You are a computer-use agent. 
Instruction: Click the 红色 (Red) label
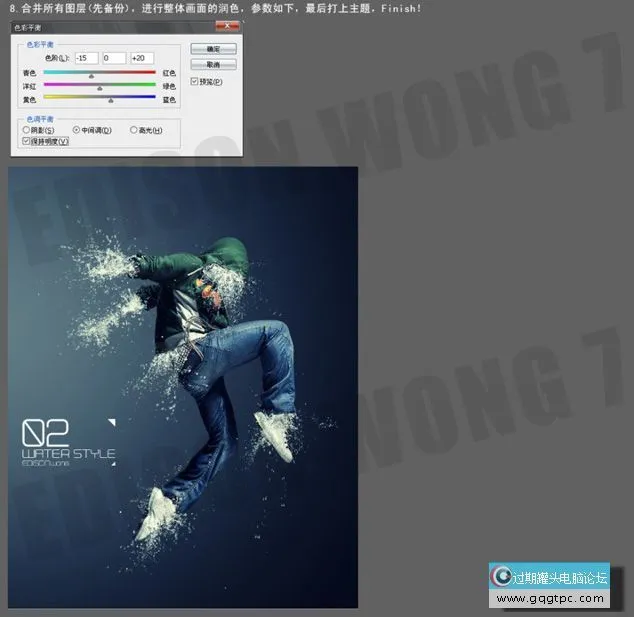tap(169, 73)
